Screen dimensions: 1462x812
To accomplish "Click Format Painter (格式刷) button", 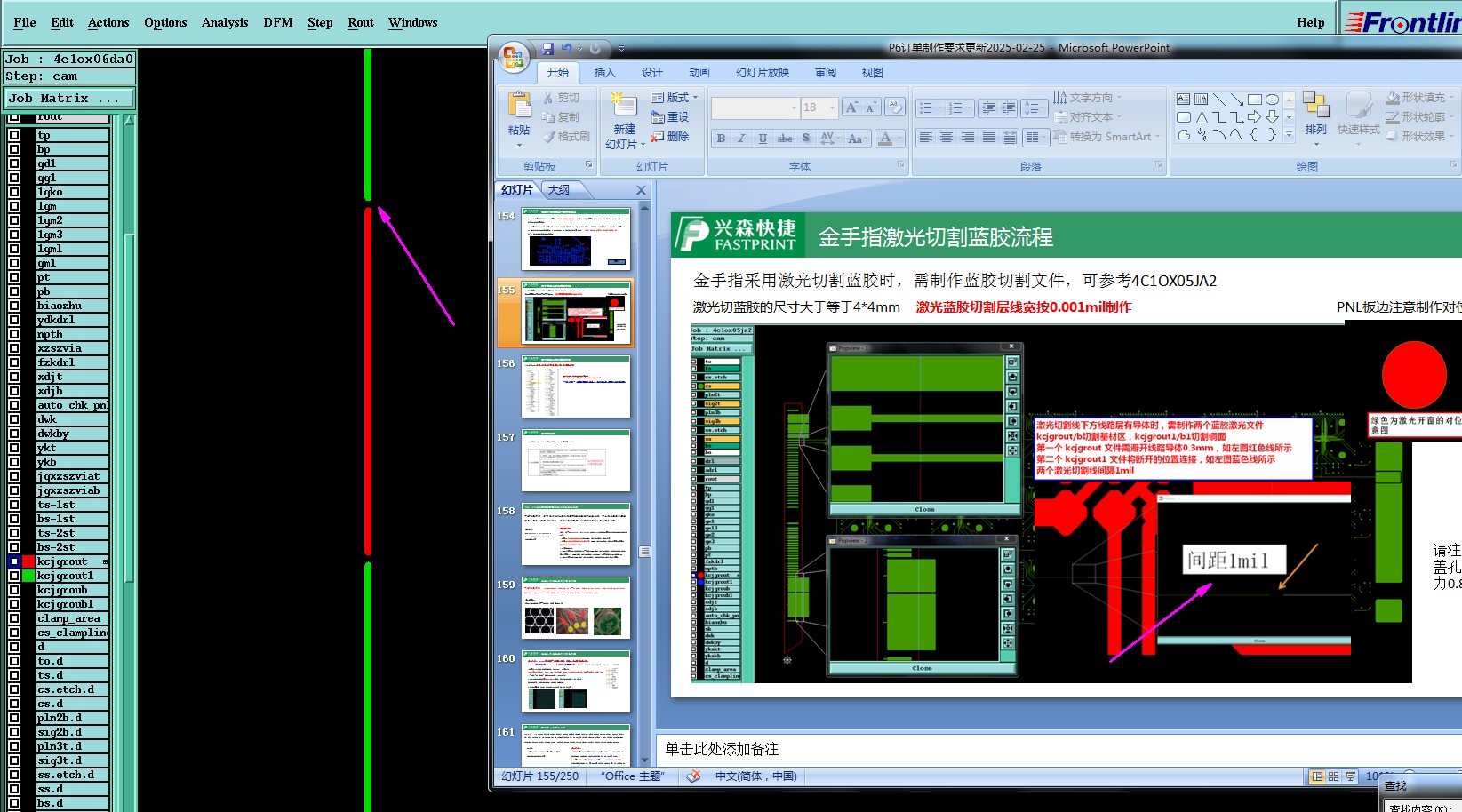I will point(566,136).
